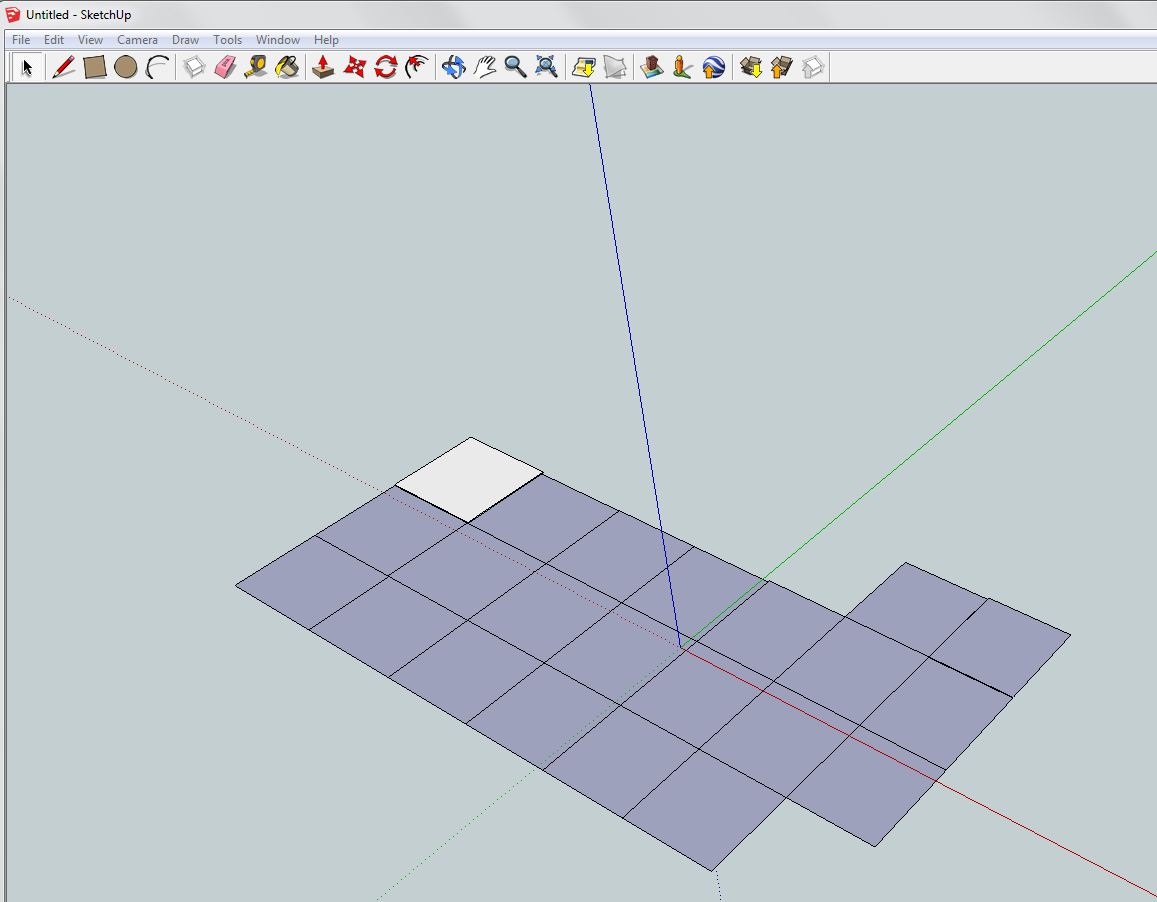The width and height of the screenshot is (1157, 902).
Task: Select the arrow Select tool
Action: (27, 67)
